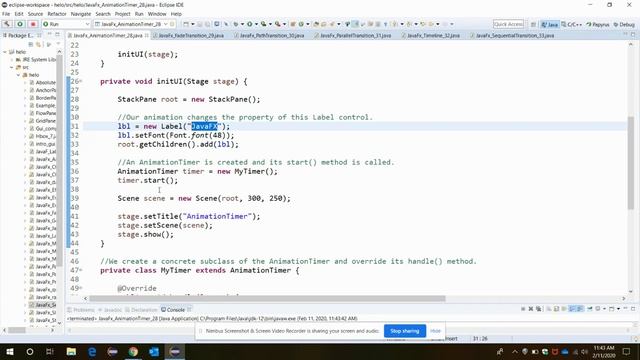Open Google Chrome from the taskbar
Screen dimensions: 640x360
click(133, 351)
